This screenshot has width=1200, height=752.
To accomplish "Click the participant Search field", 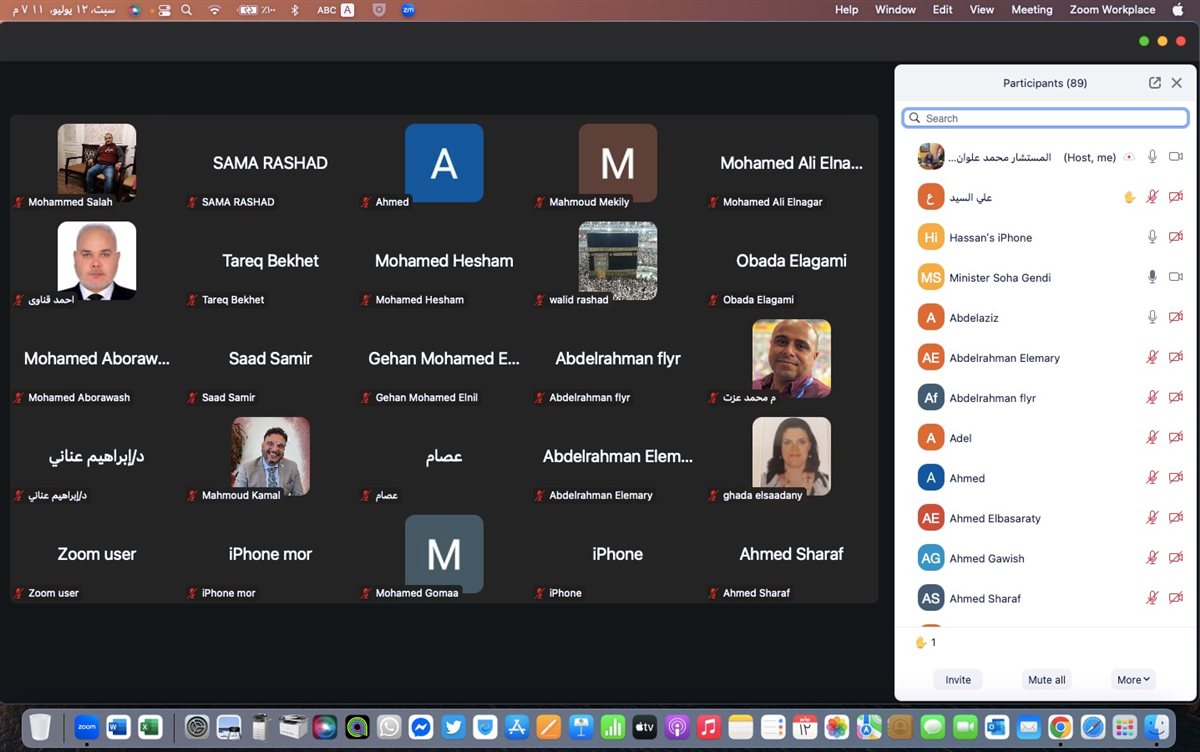I will (x=1046, y=118).
